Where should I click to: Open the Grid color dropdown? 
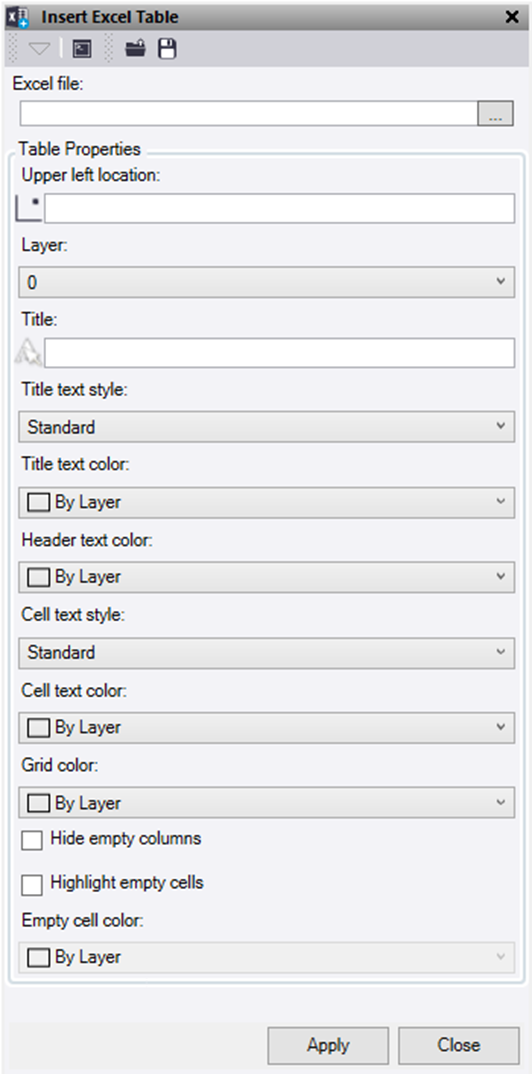click(x=266, y=803)
